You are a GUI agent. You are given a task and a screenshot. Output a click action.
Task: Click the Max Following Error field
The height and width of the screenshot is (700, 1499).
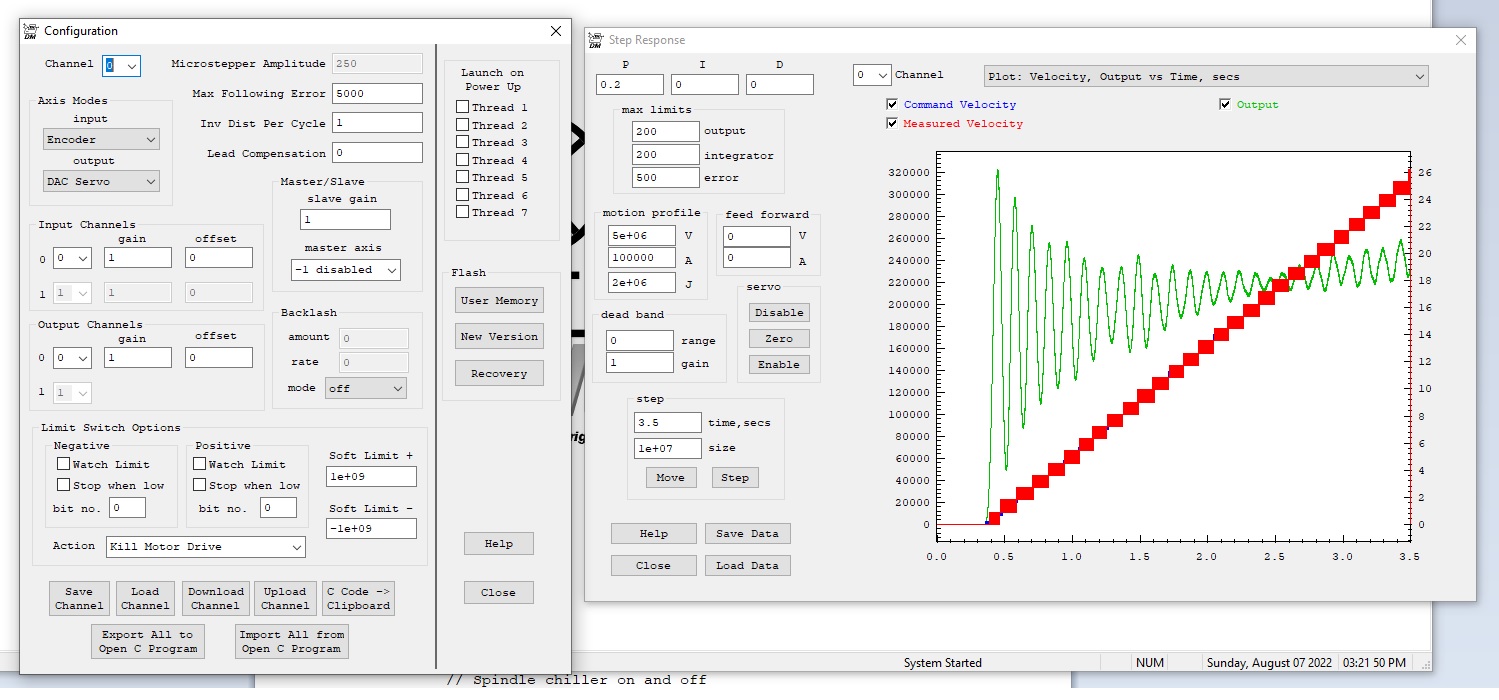(377, 93)
